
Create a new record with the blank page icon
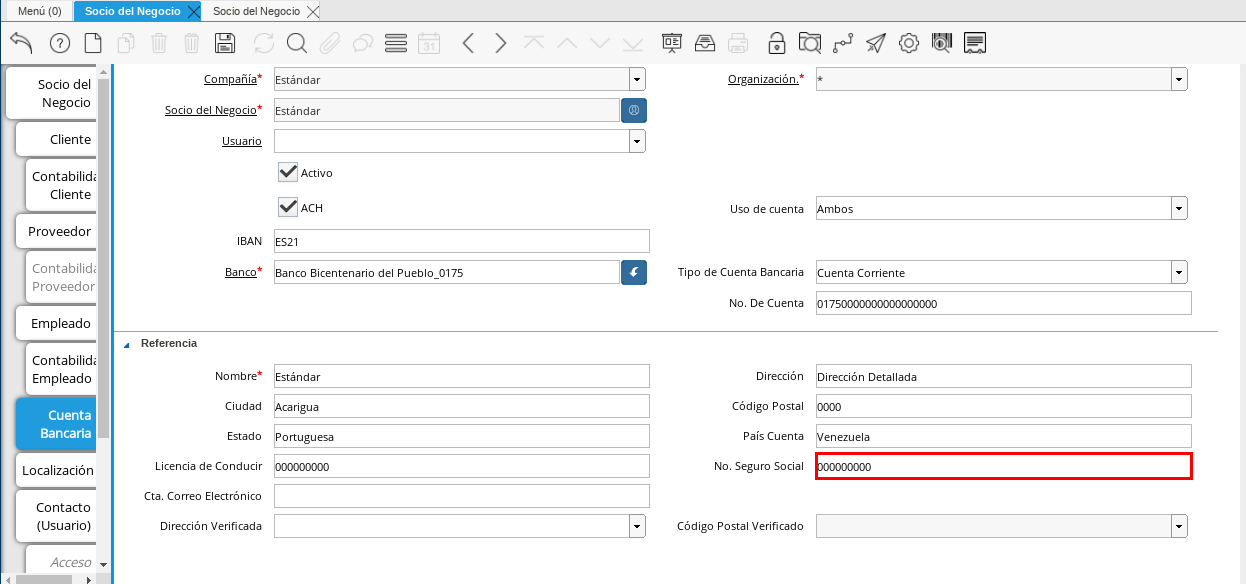point(93,43)
